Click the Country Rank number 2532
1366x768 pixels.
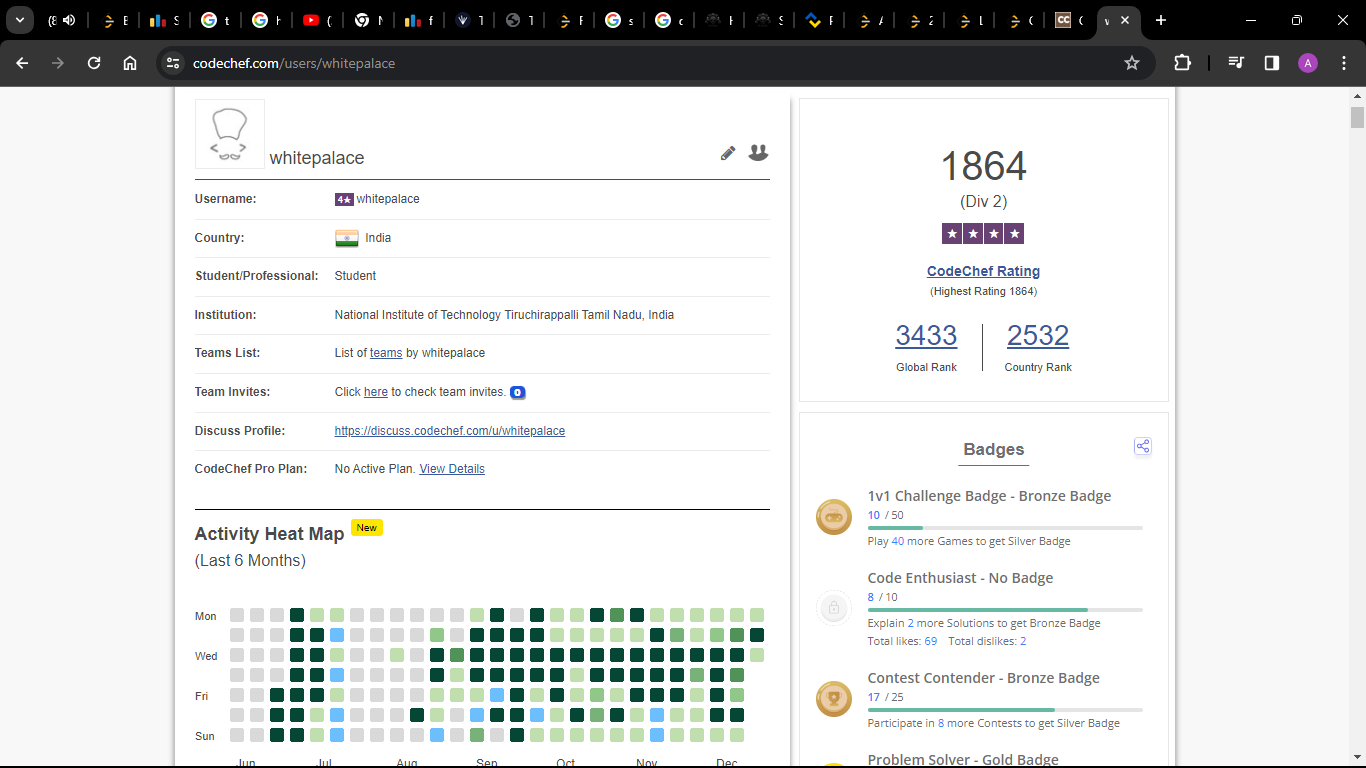(1038, 335)
